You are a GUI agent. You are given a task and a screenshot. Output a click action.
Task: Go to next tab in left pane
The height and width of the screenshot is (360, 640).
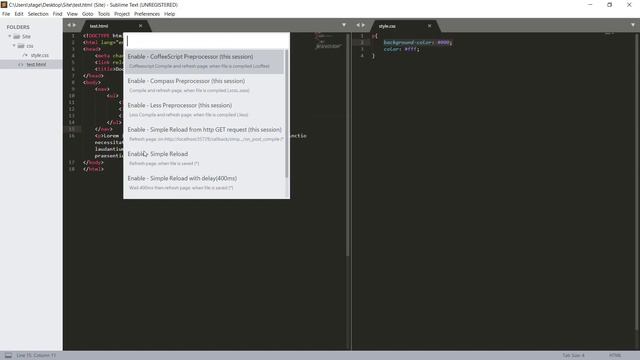74,25
